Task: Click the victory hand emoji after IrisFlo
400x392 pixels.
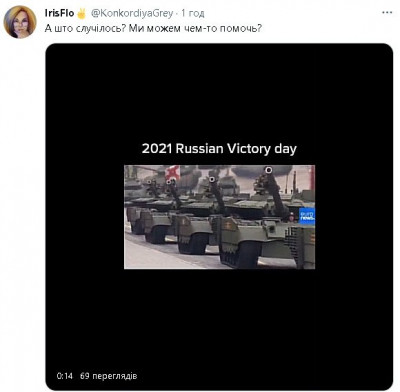Action: point(81,13)
